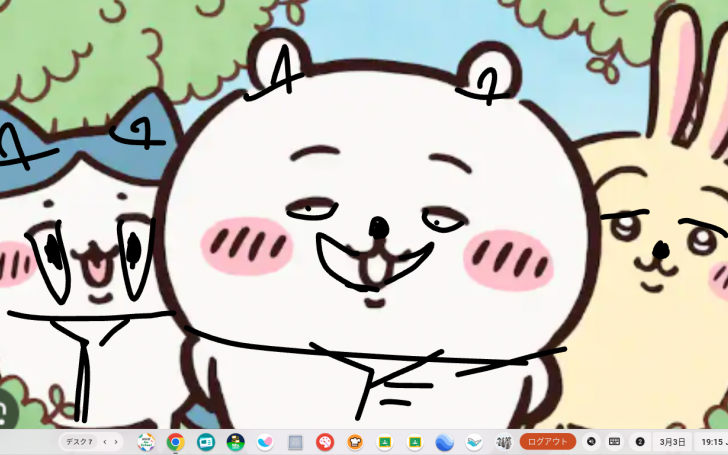
Task: Open the pencil-sketch picture app icon
Action: [504, 442]
